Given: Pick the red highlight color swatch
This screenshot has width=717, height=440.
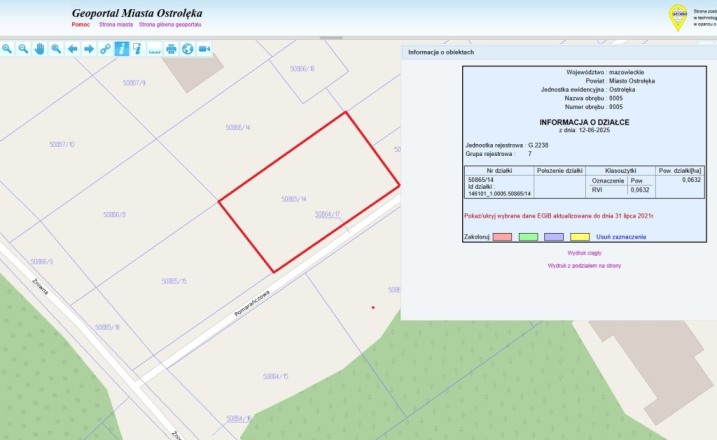Looking at the screenshot, I should tap(502, 237).
